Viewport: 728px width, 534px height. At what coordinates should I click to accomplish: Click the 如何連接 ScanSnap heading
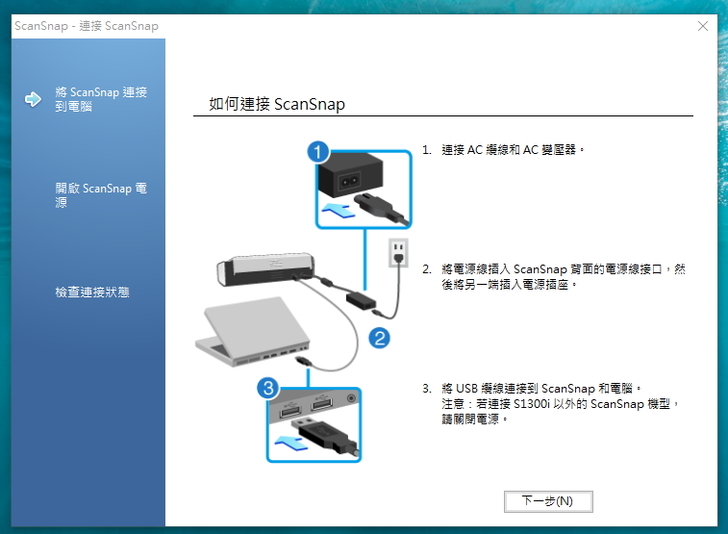277,104
